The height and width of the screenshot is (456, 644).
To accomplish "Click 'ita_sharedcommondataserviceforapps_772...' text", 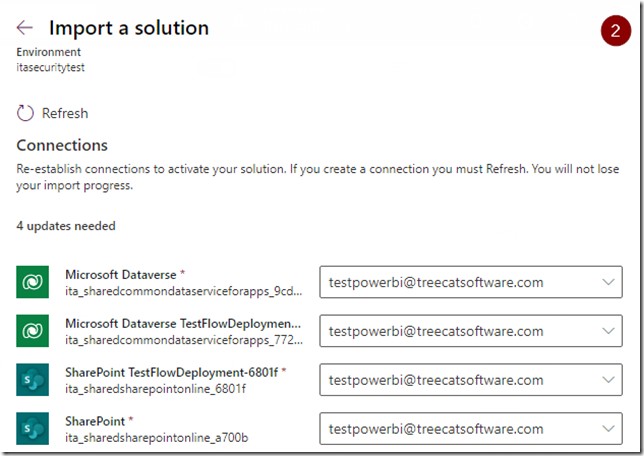I will click(184, 340).
